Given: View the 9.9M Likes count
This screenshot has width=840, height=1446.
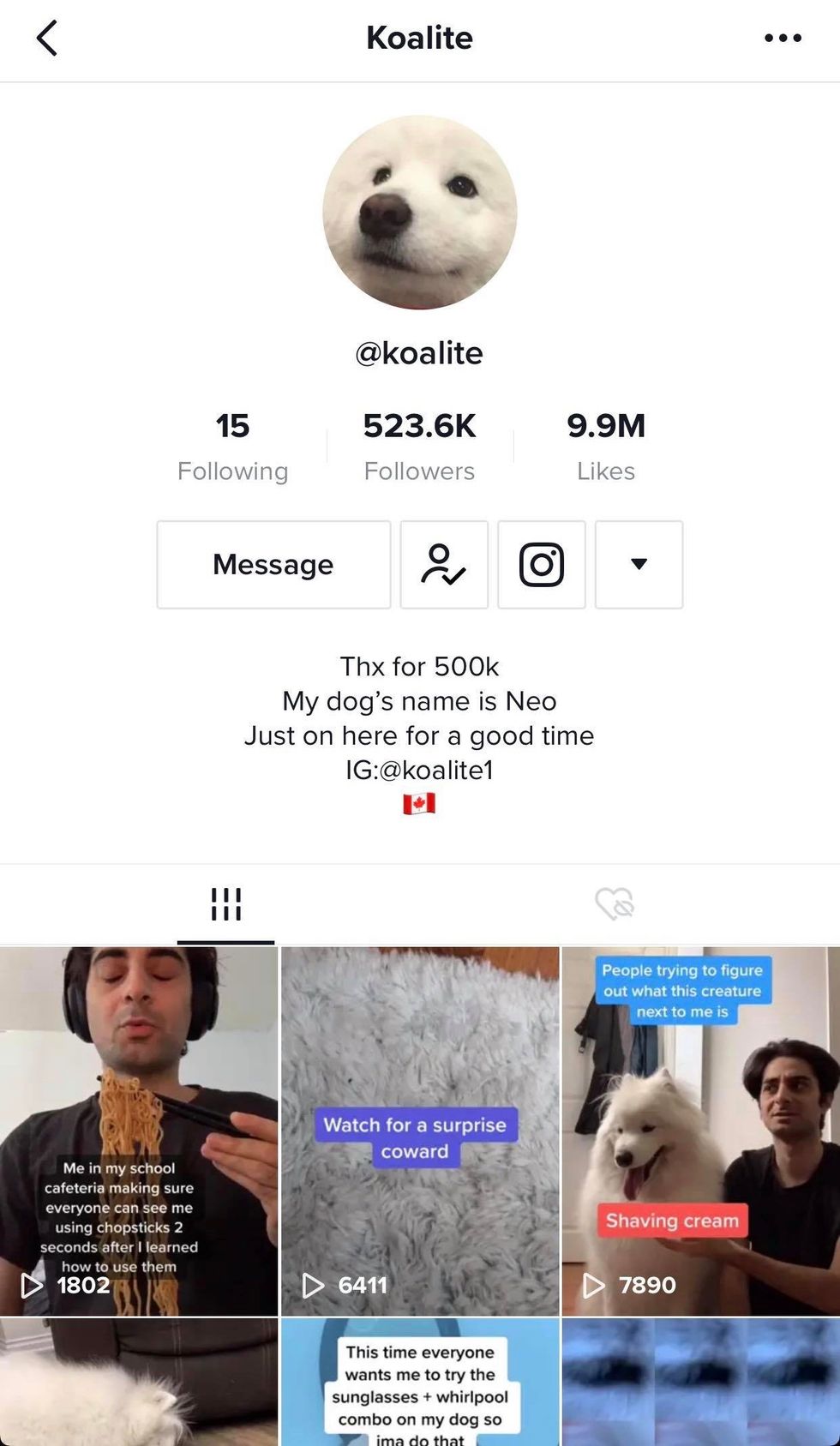Looking at the screenshot, I should 606,447.
